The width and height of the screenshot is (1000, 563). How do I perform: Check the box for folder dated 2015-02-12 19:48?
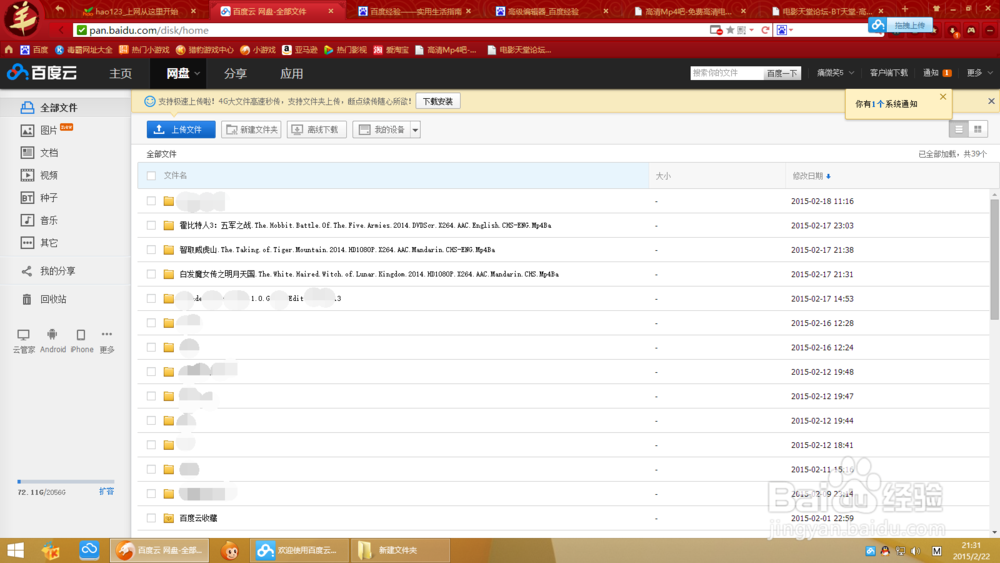[x=151, y=372]
